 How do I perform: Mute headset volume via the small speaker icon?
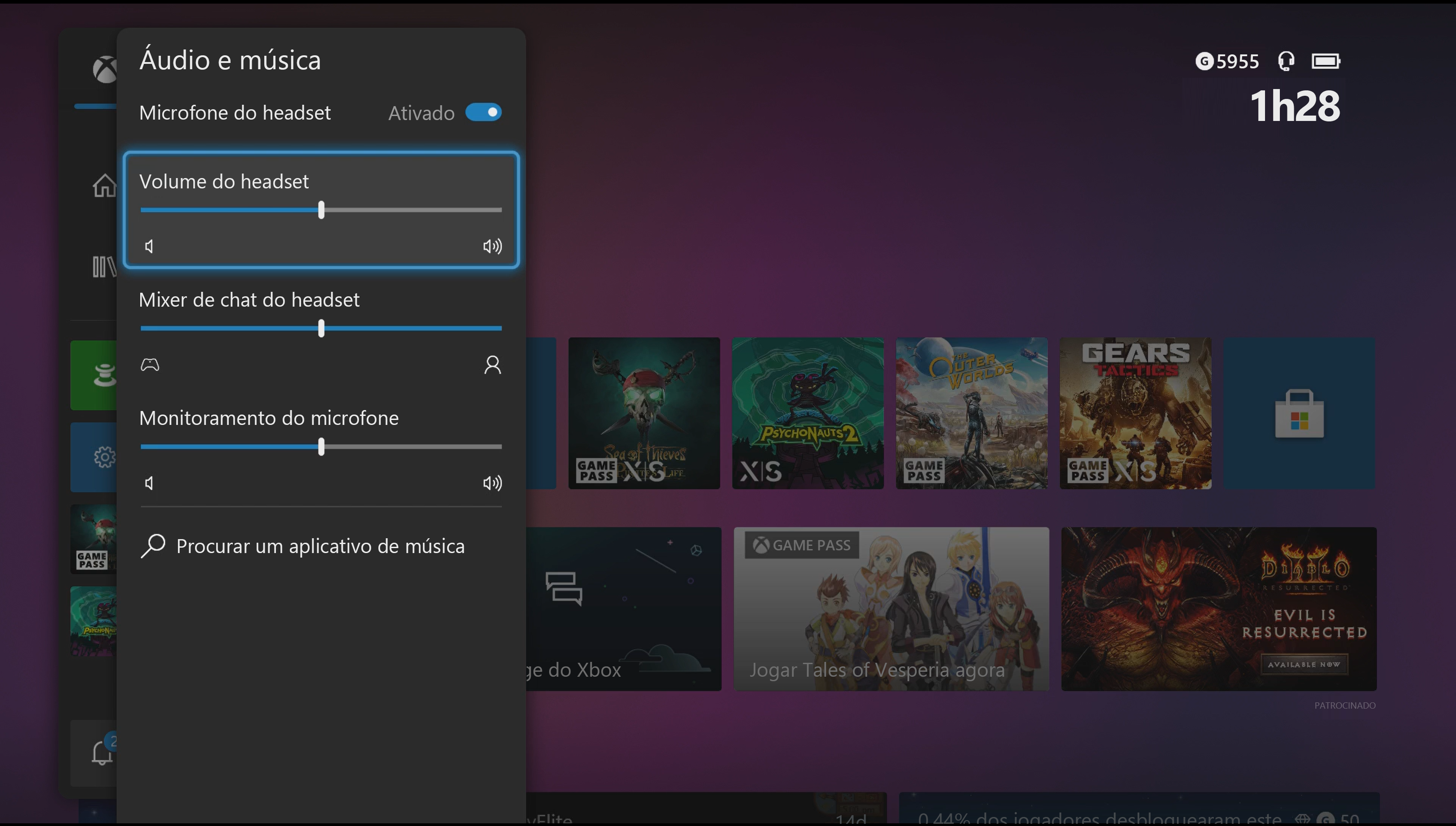(x=149, y=246)
